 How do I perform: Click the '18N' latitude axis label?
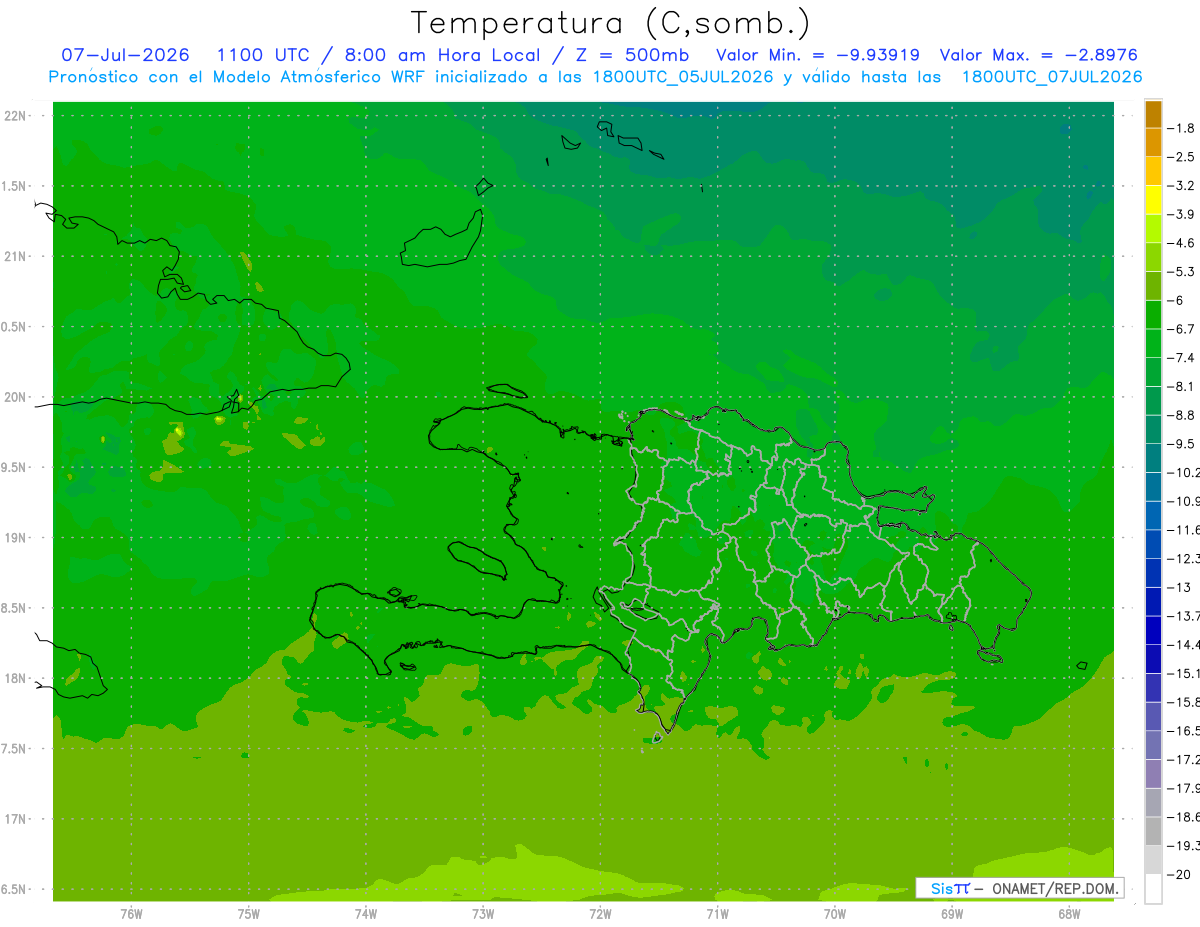point(16,678)
